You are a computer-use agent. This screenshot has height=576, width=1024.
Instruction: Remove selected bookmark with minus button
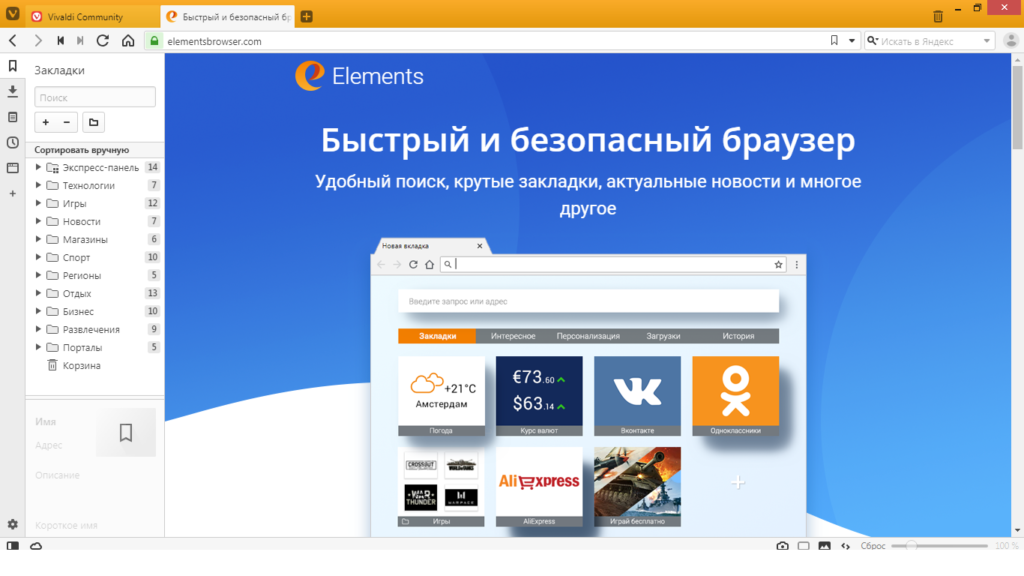click(67, 122)
